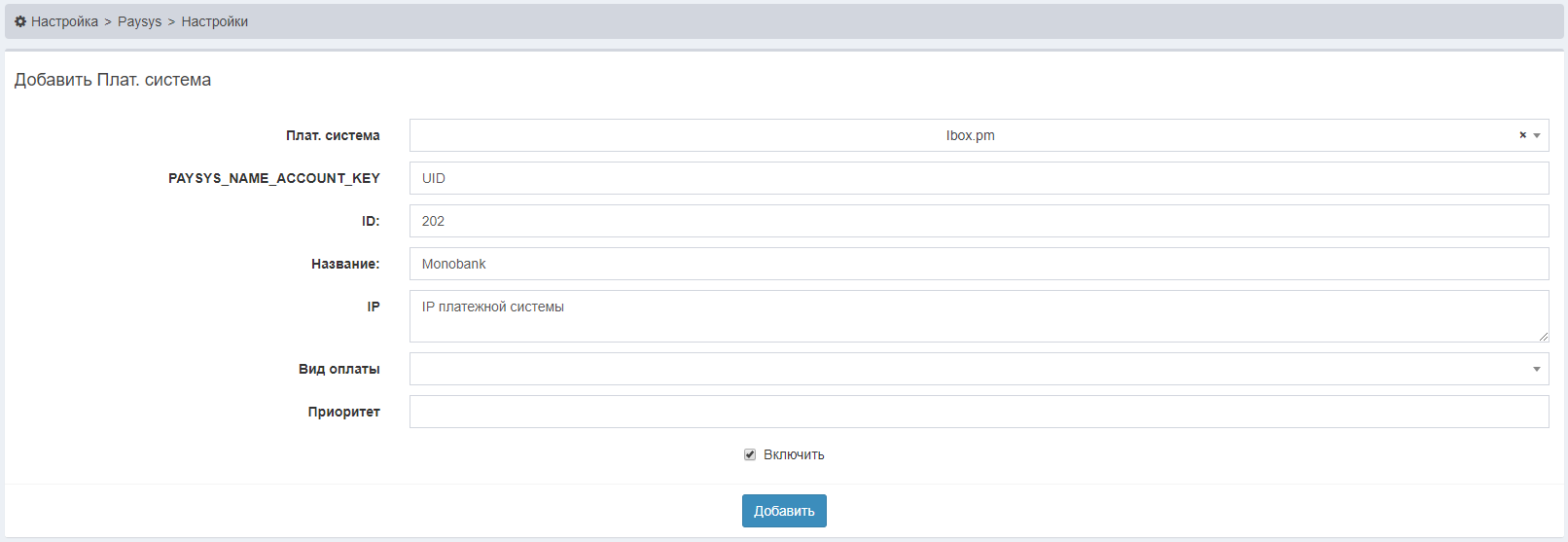Click the gear icon in the breadcrumb
The width and height of the screenshot is (1568, 542).
point(20,21)
